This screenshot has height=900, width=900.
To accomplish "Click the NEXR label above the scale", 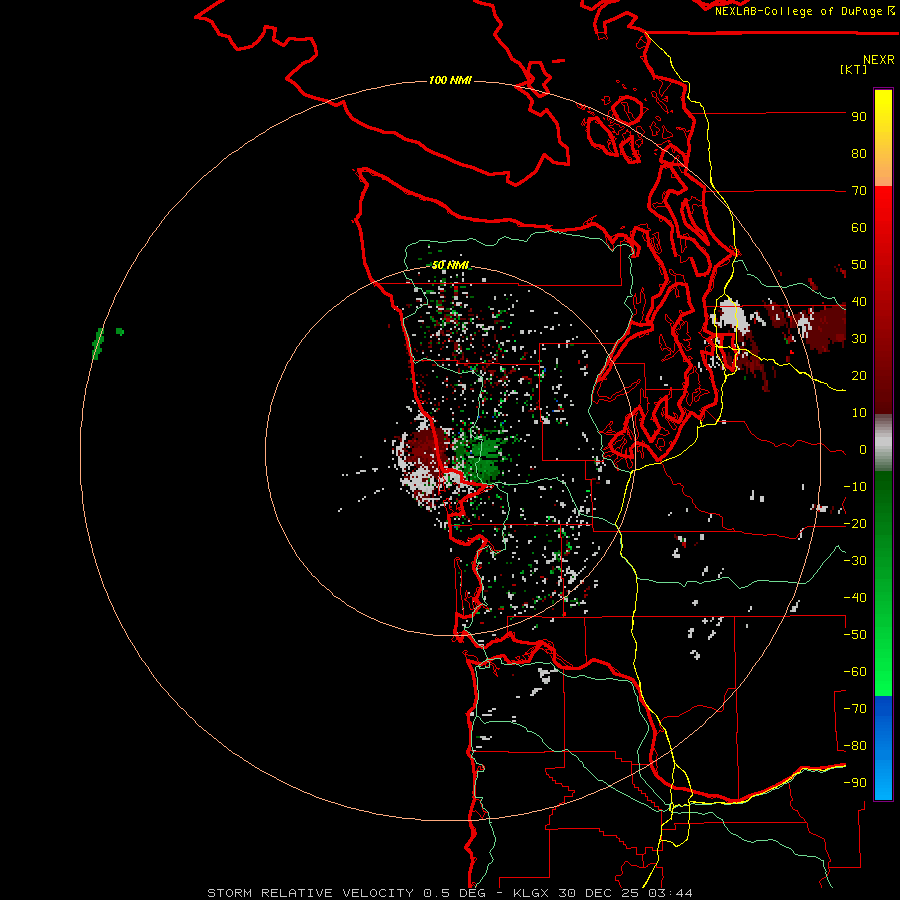I will (879, 60).
